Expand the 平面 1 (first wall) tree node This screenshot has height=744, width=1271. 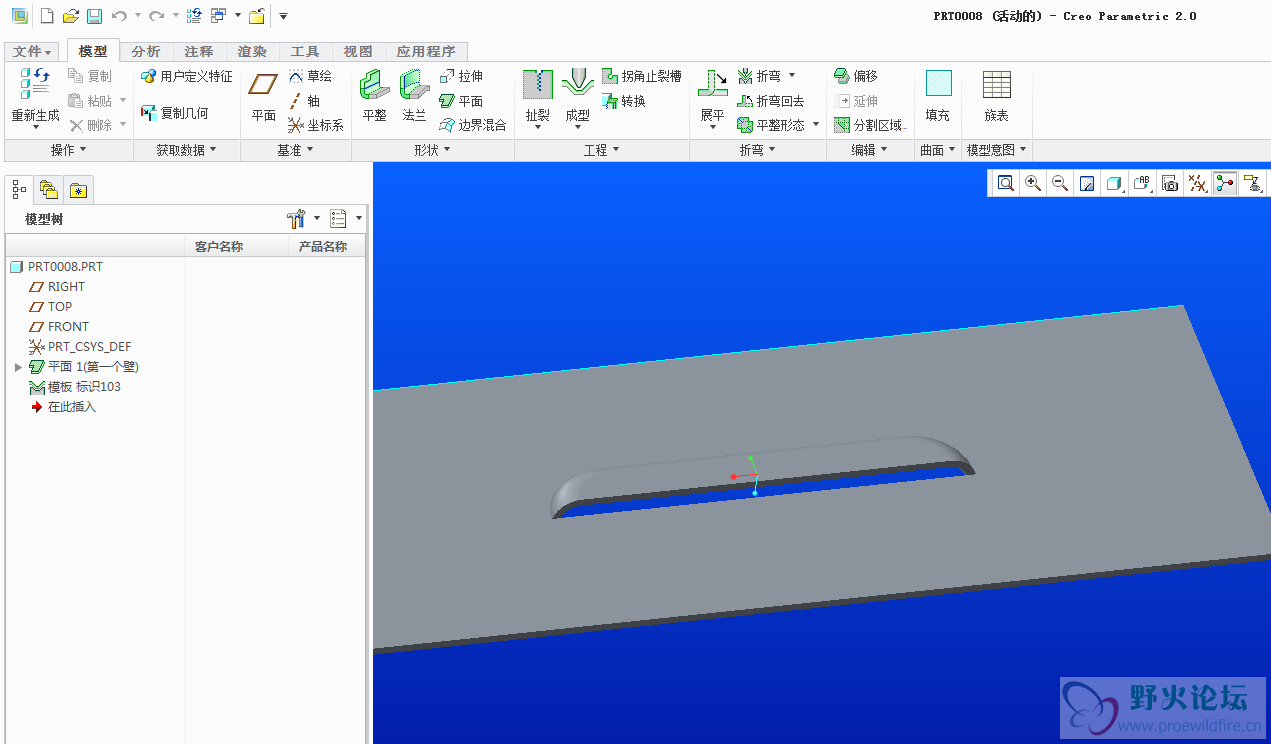point(18,367)
